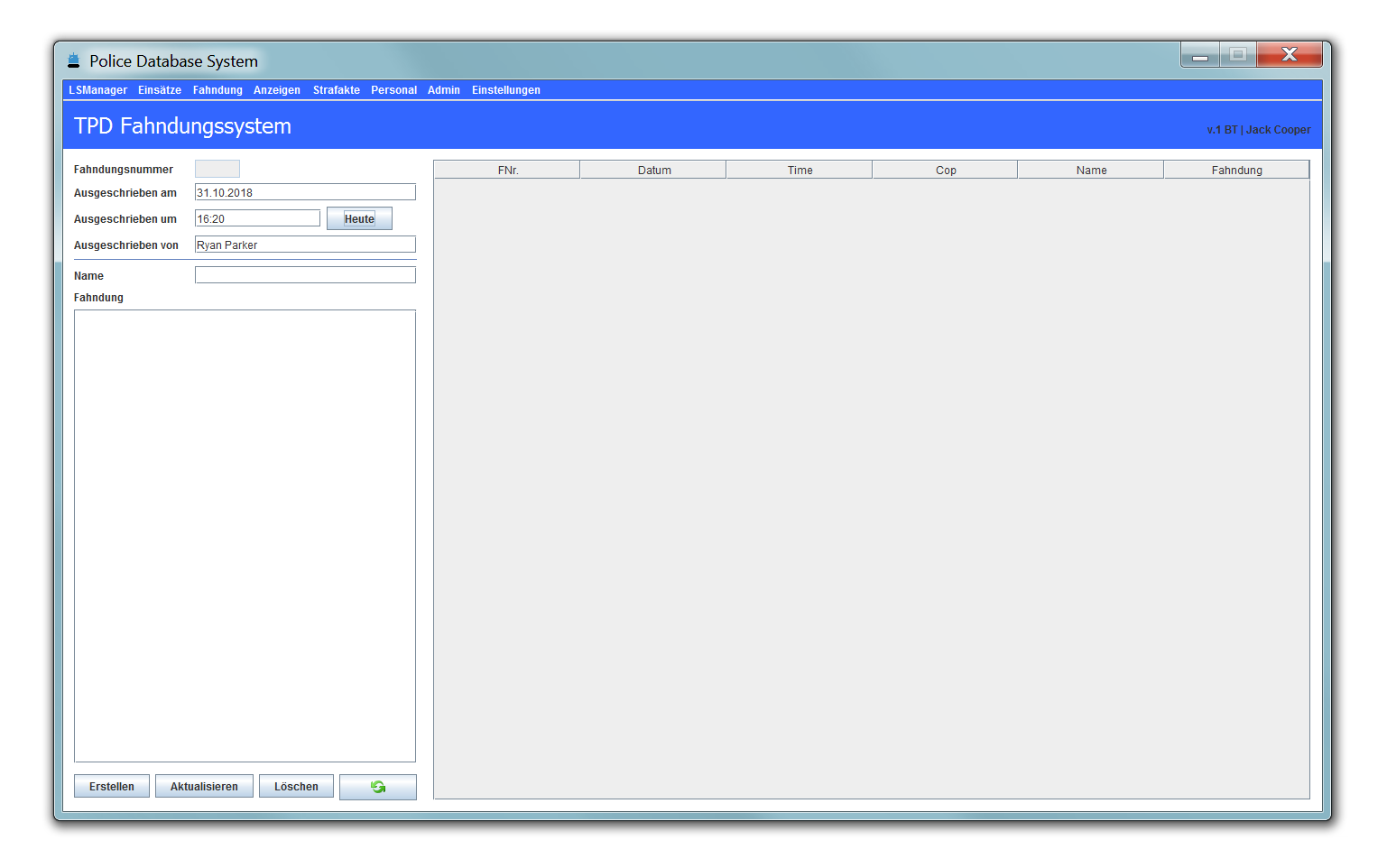Open the Strafakte menu

(x=337, y=90)
